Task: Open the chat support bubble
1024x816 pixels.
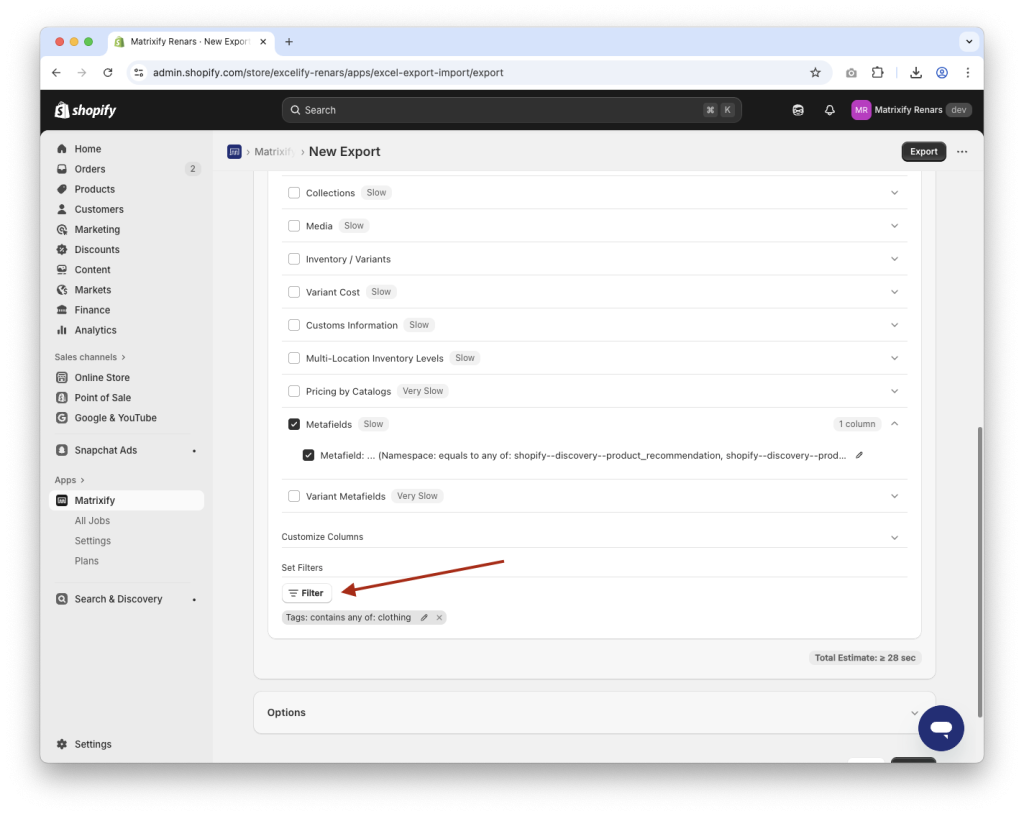Action: coord(941,728)
